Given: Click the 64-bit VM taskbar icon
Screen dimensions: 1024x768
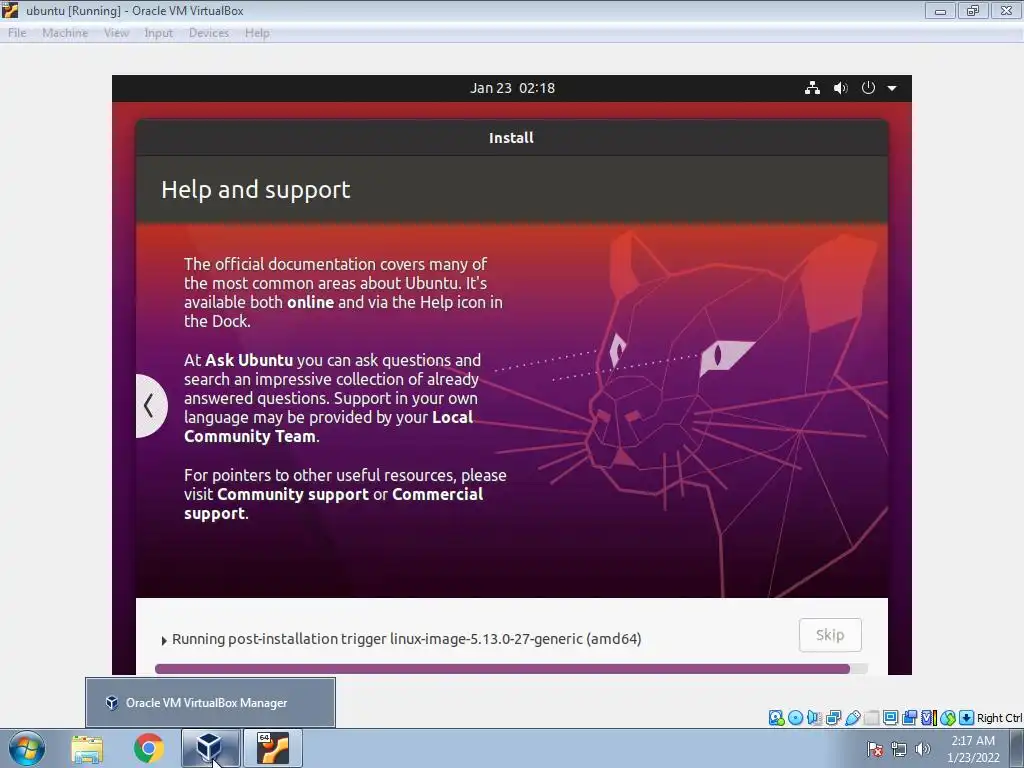Looking at the screenshot, I should (272, 748).
